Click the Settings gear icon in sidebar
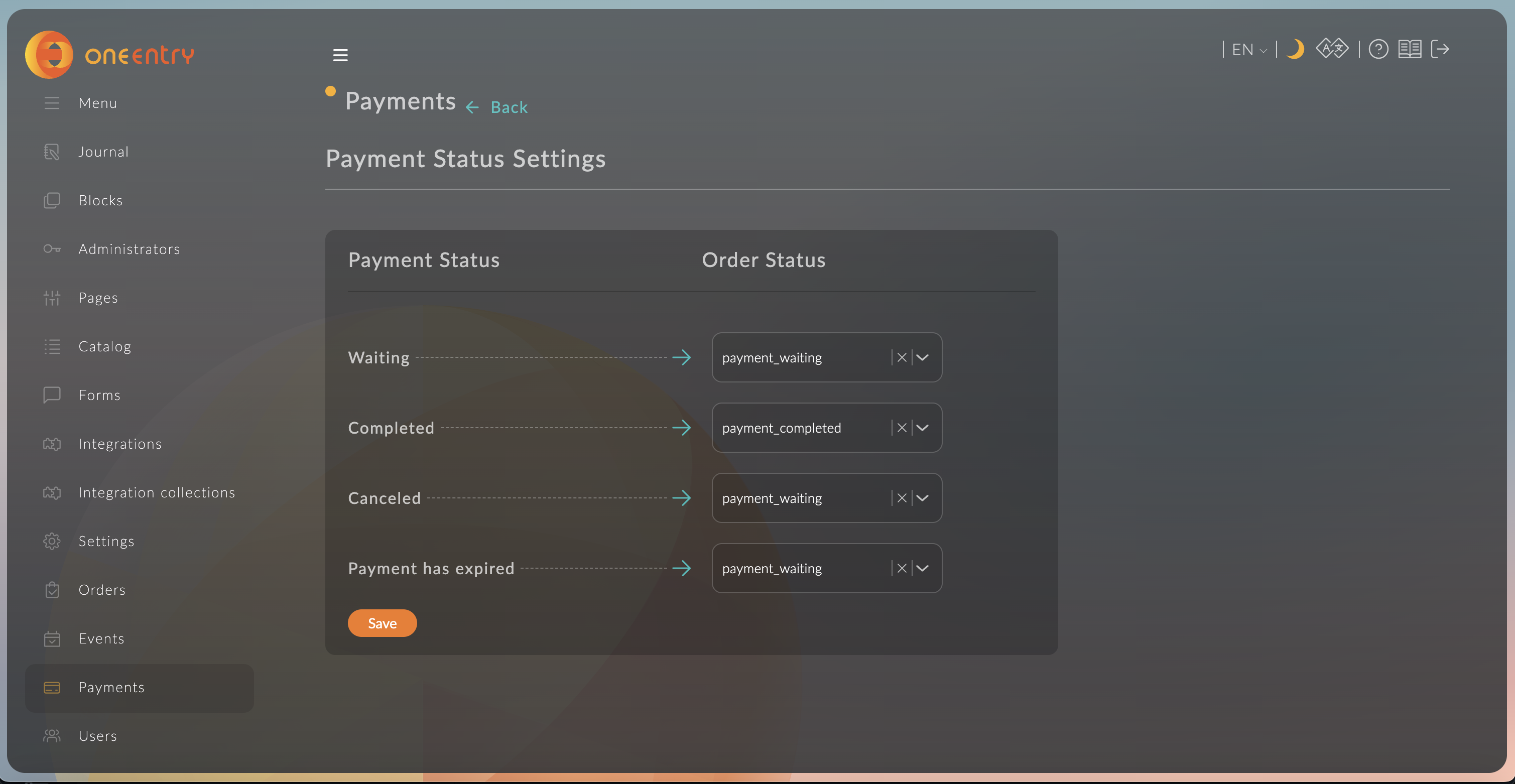Screen dimensions: 1515x784 click(52, 541)
